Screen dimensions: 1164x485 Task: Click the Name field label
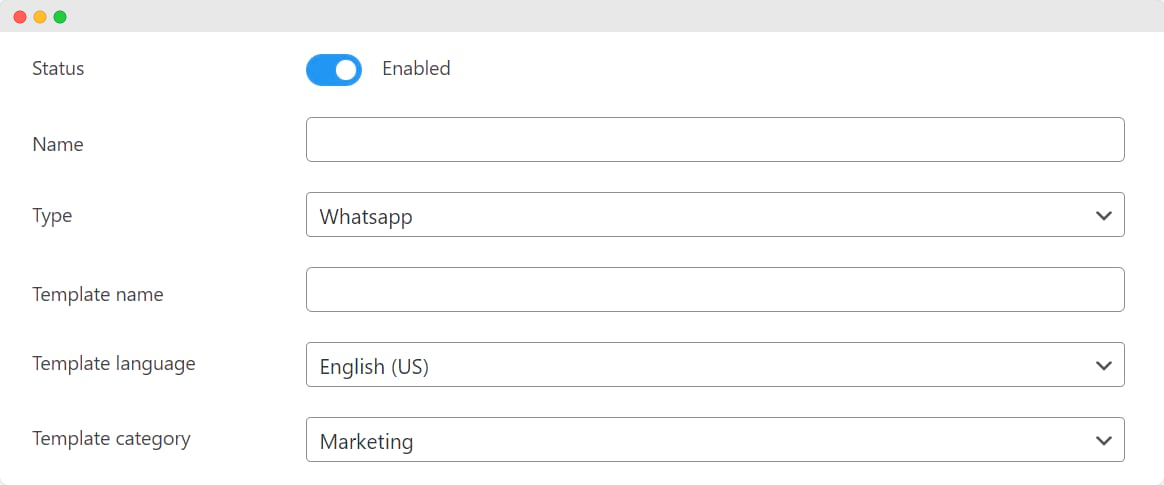click(x=58, y=145)
